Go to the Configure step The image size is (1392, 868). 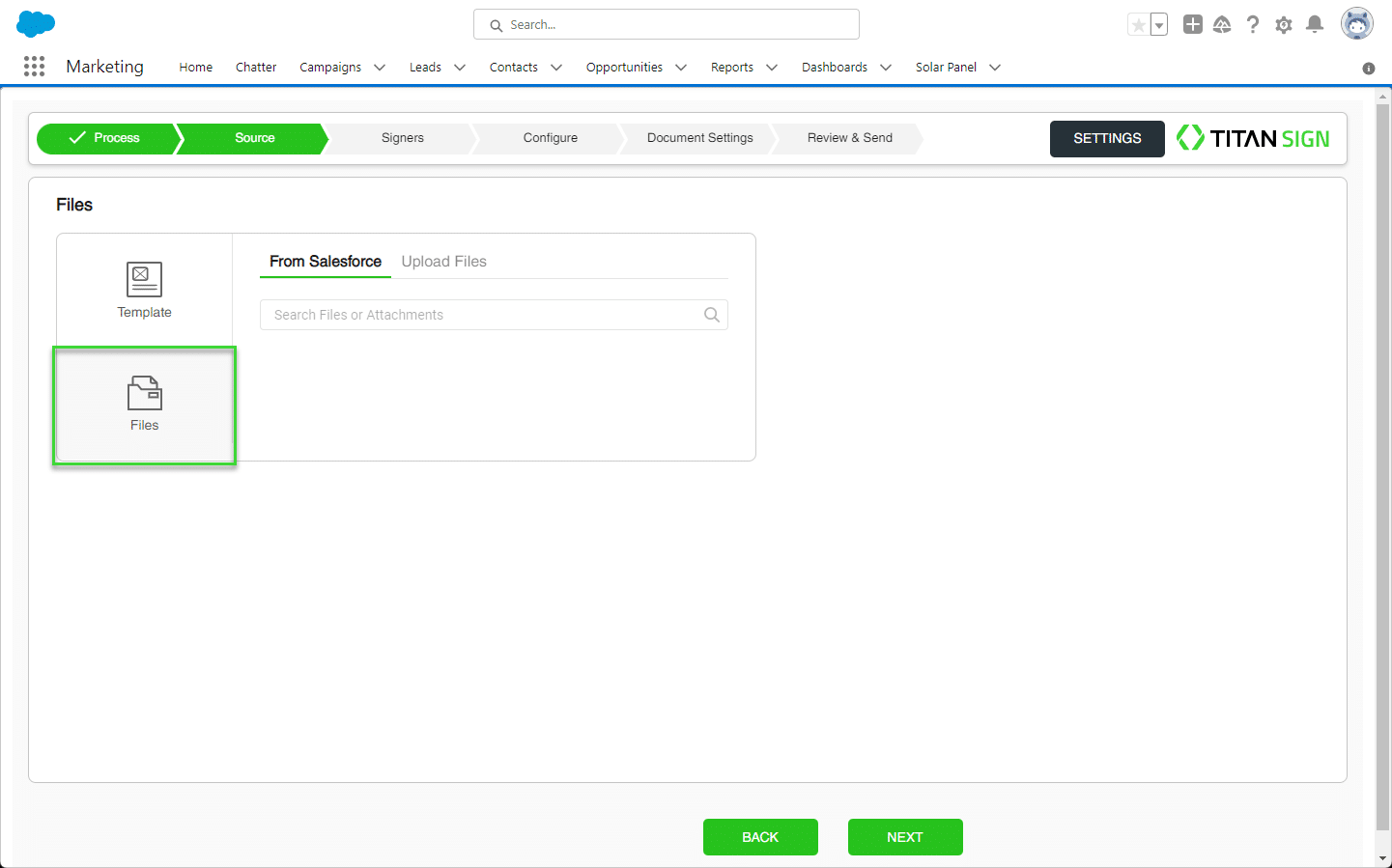(x=551, y=138)
